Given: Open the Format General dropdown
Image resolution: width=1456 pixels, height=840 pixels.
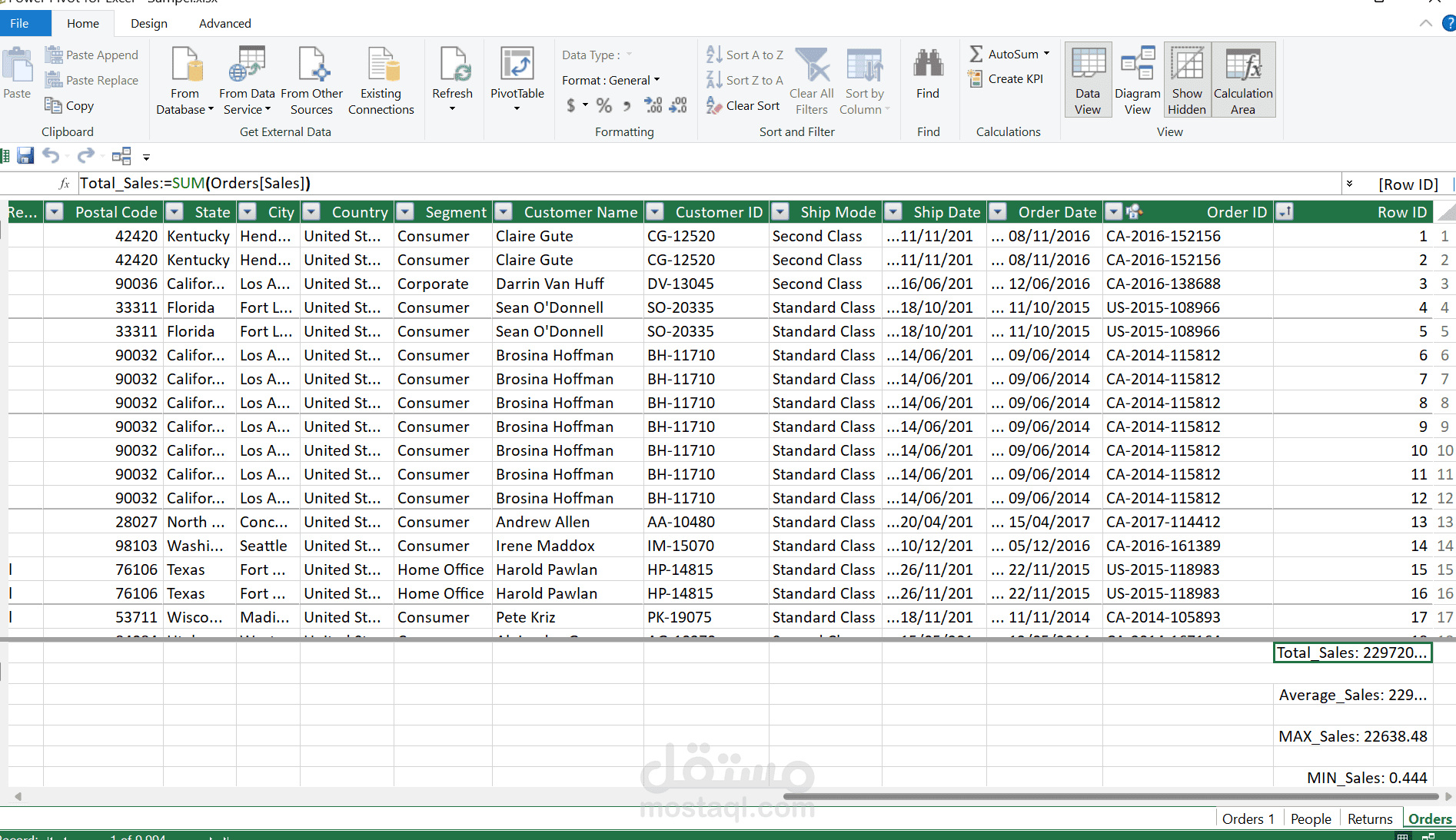Looking at the screenshot, I should point(657,80).
